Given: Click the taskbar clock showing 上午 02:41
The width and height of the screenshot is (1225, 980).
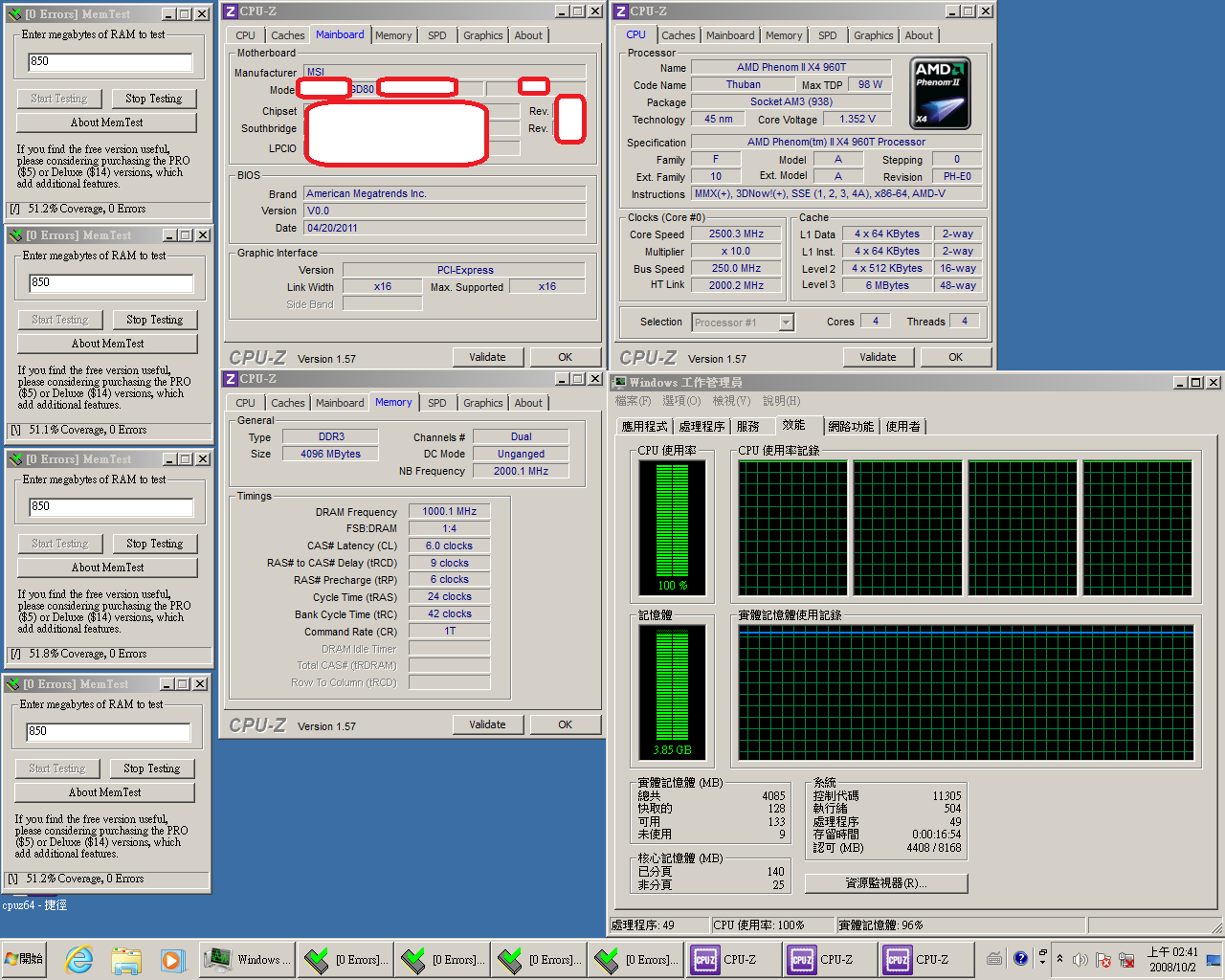Looking at the screenshot, I should 1172,959.
